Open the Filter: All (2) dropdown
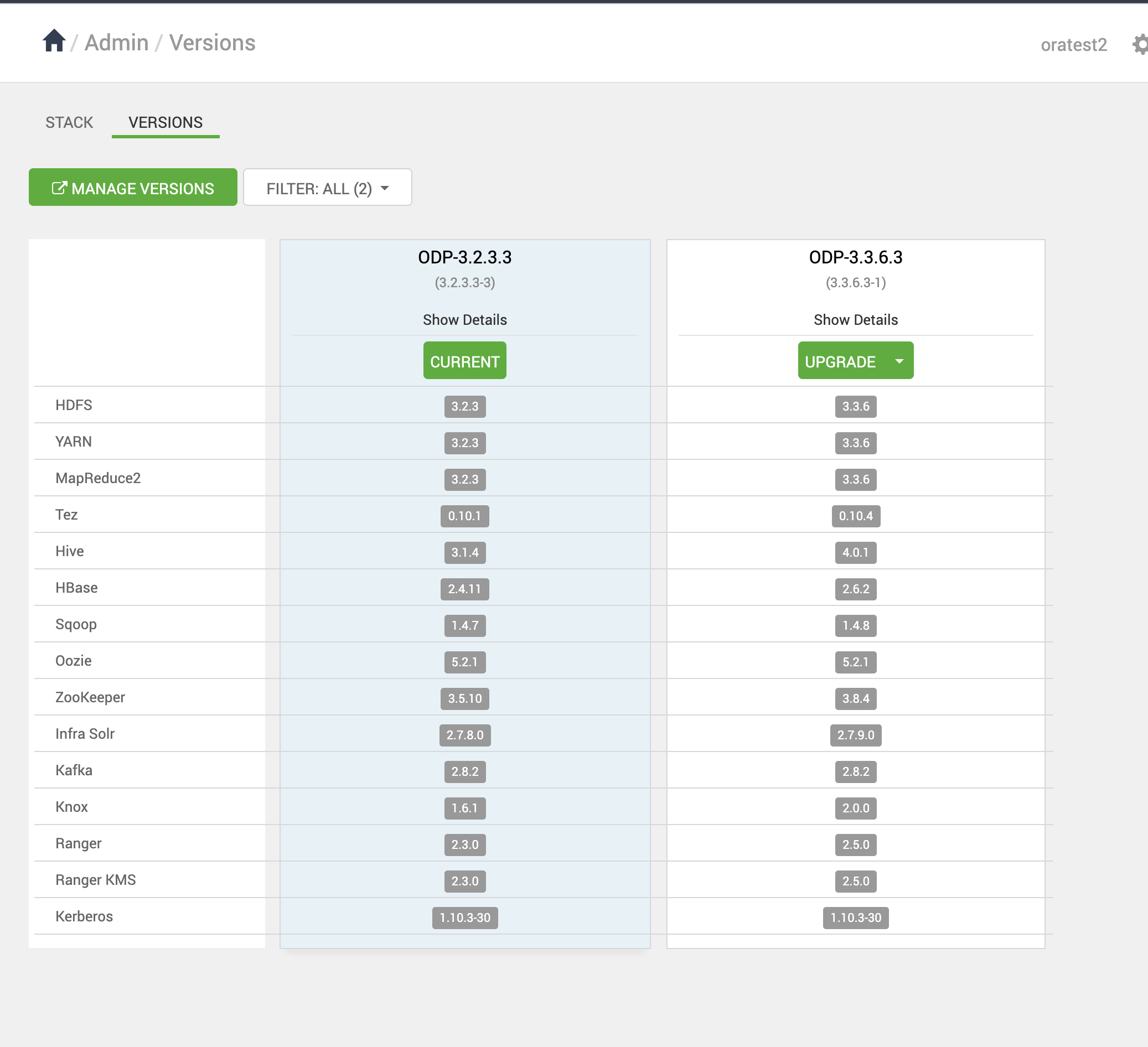This screenshot has height=1047, width=1148. coord(328,188)
